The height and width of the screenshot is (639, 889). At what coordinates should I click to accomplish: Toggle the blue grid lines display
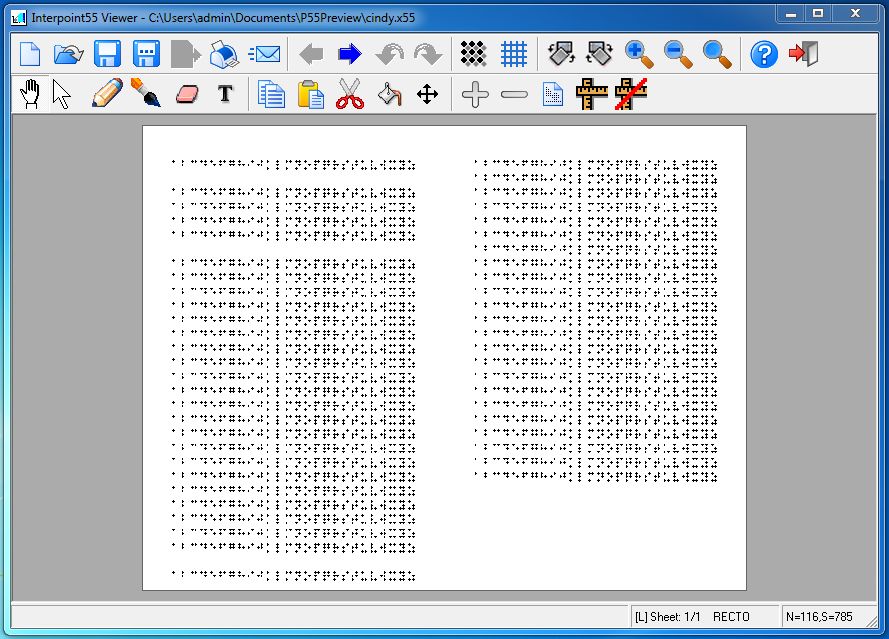tap(514, 54)
